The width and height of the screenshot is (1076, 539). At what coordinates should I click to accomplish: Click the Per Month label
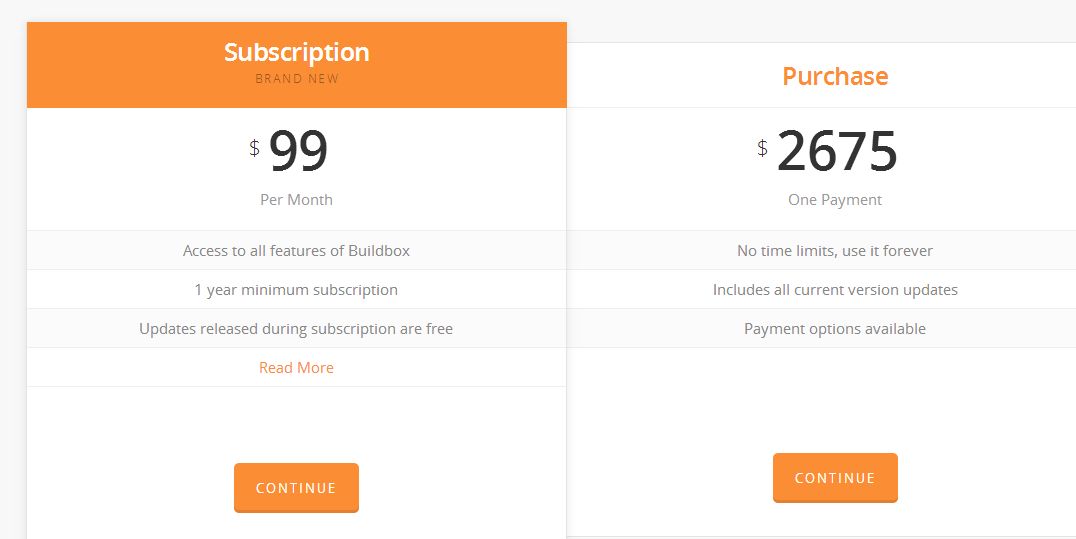[296, 200]
